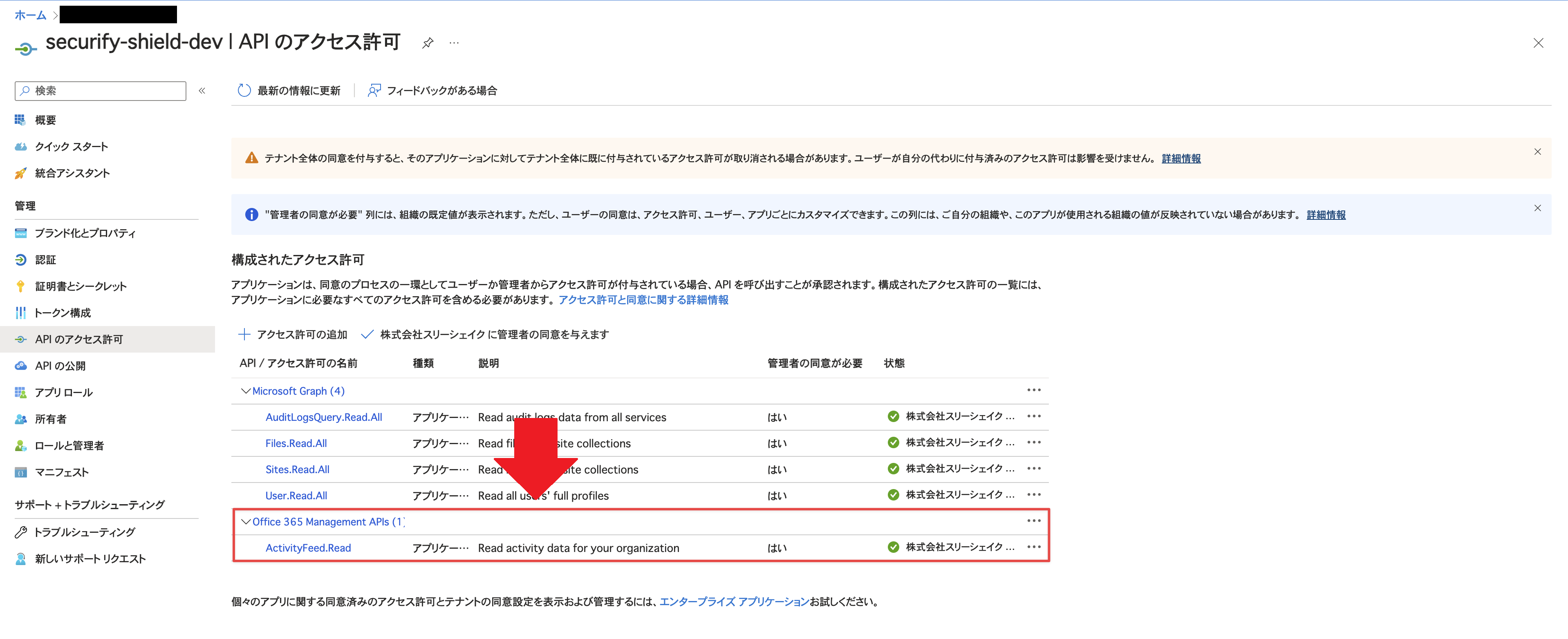The image size is (1568, 639).
Task: Click 'Read activity data for your organization' description
Action: pyautogui.click(x=578, y=548)
